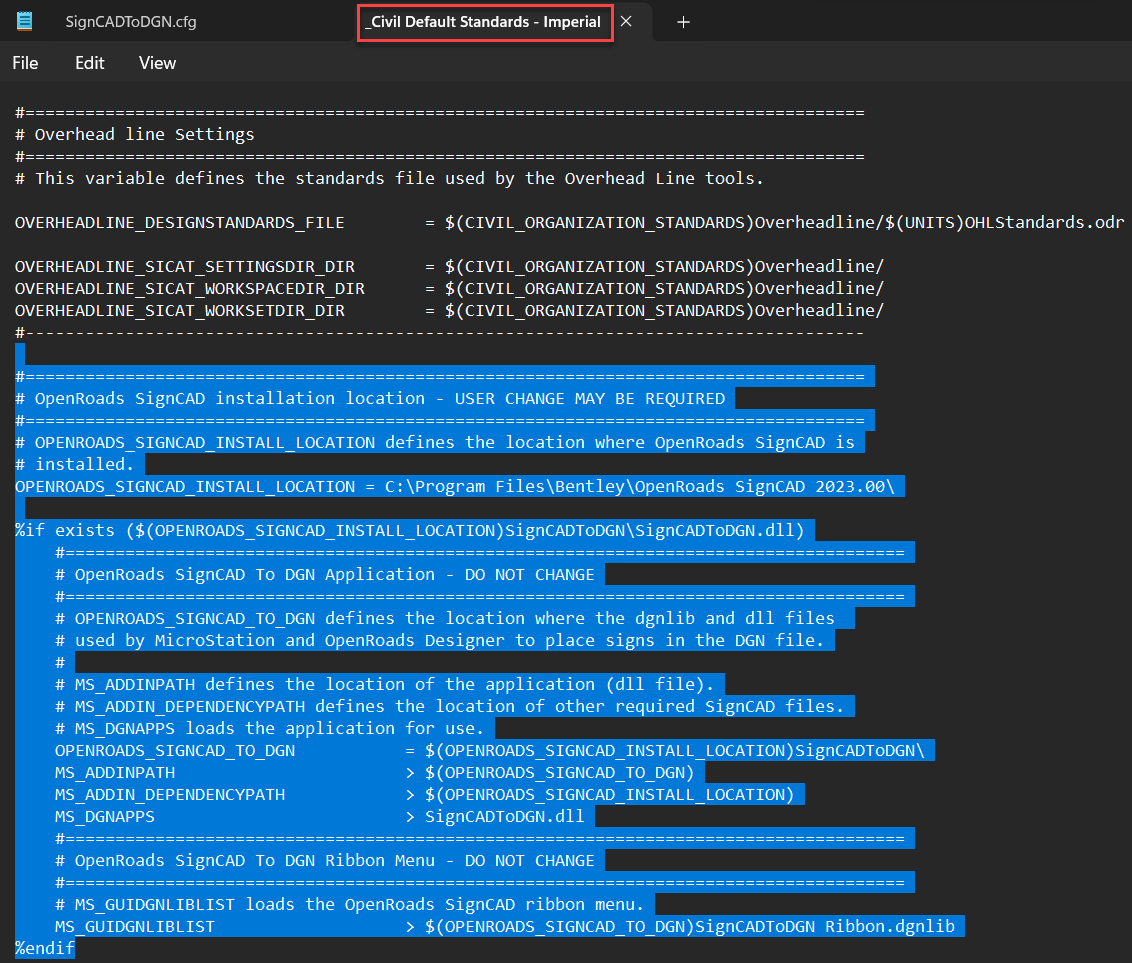Add a new tab with plus button

click(x=683, y=22)
